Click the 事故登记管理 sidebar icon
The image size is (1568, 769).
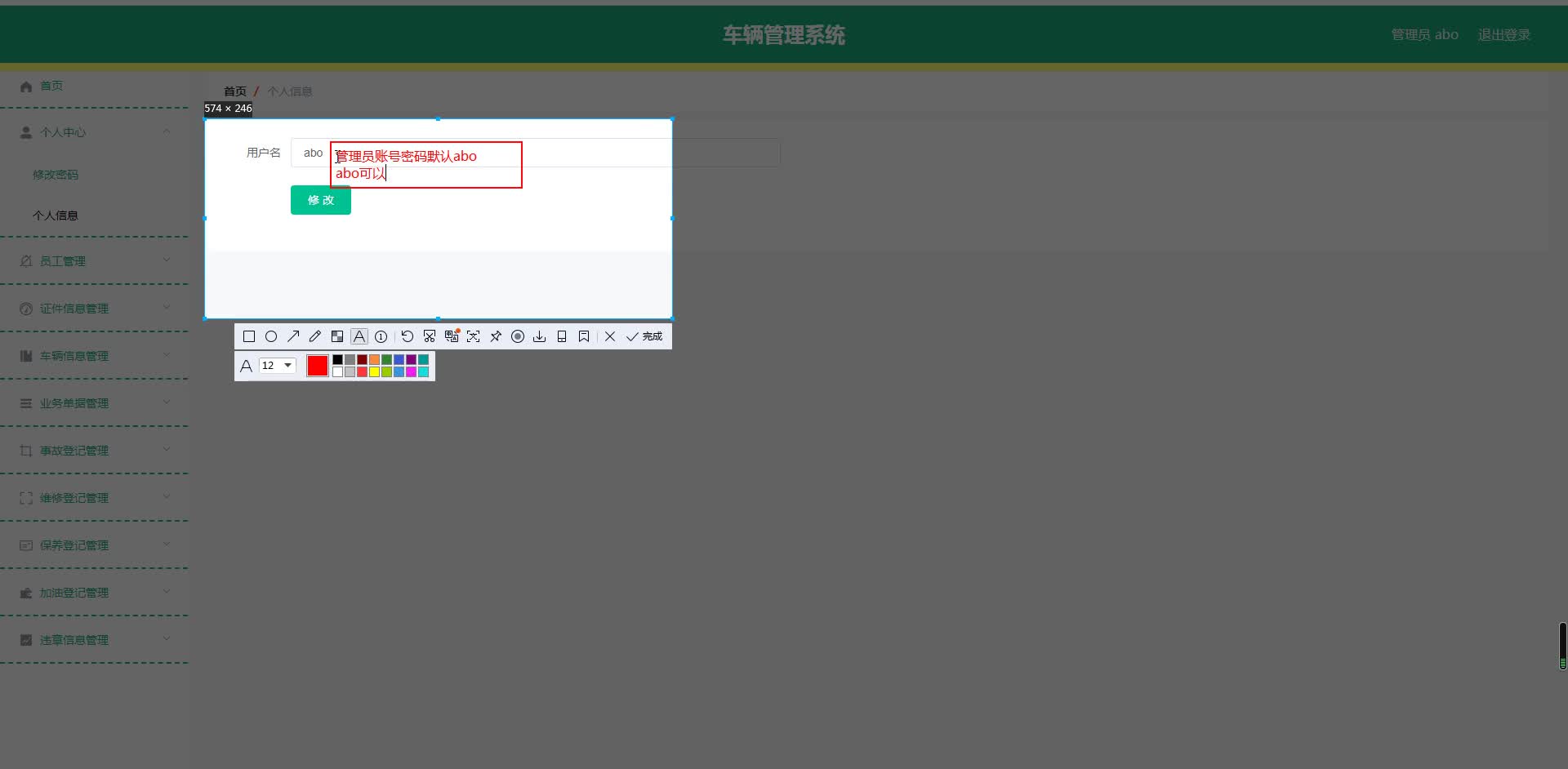(x=26, y=451)
